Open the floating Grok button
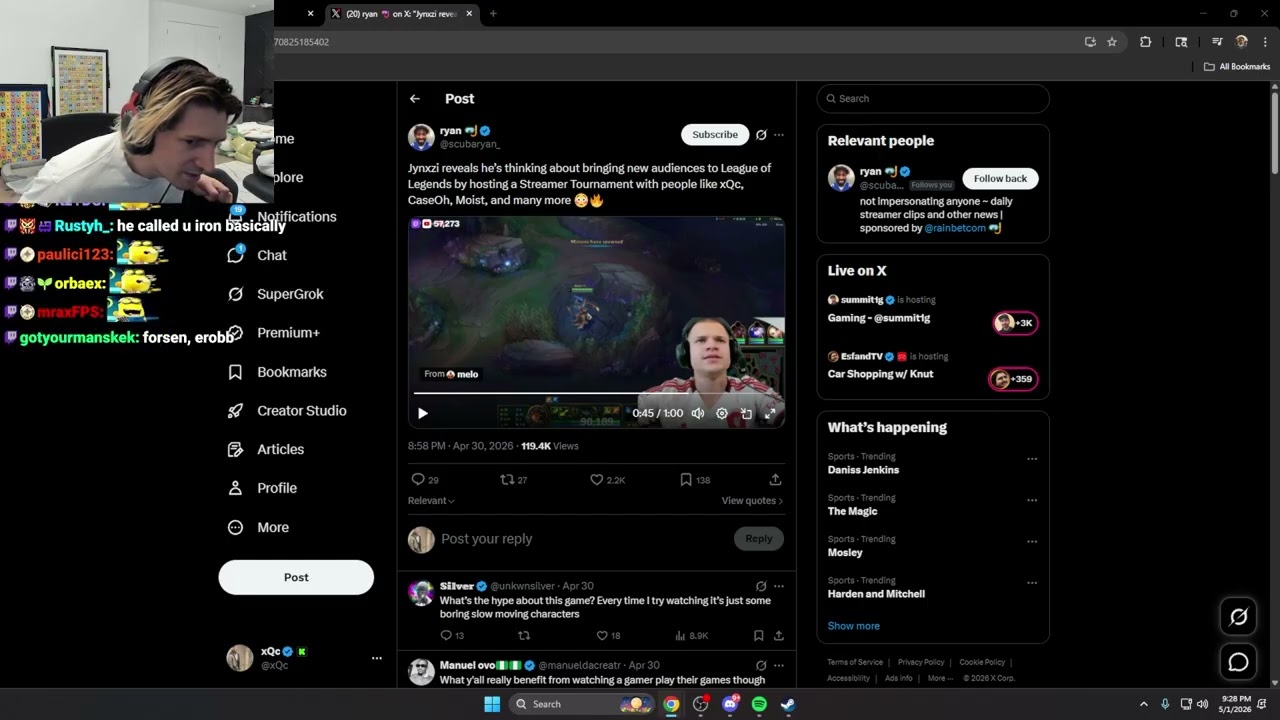Screen dimensions: 1280x720 tap(1238, 617)
